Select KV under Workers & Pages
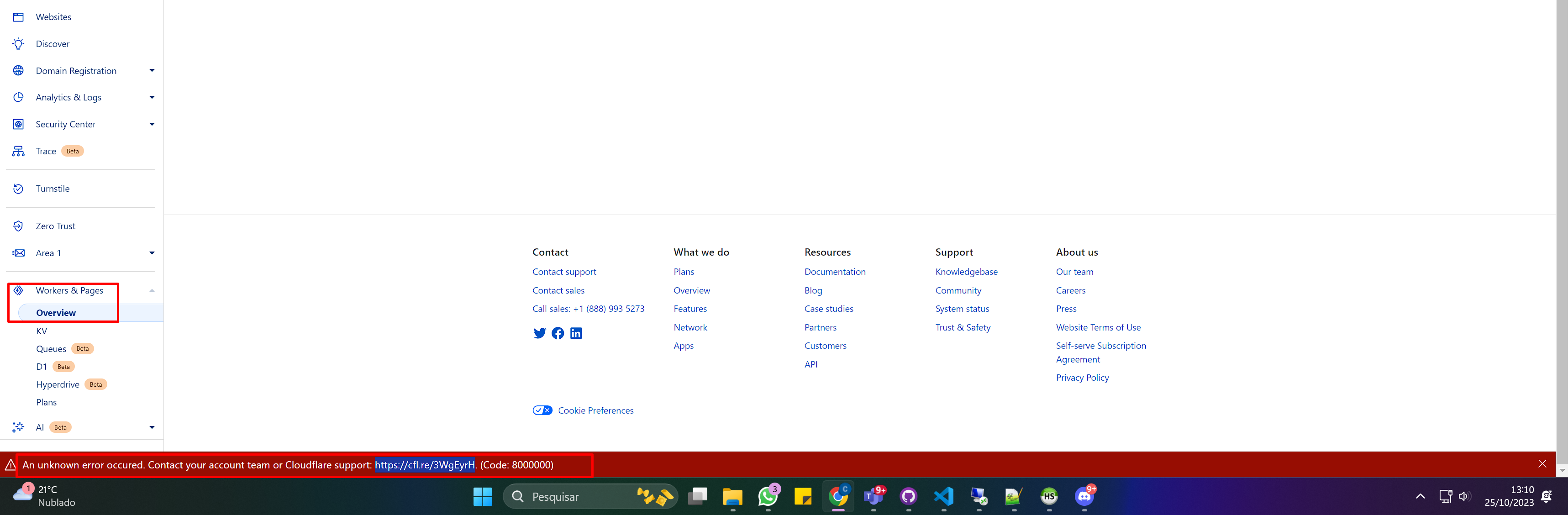Image resolution: width=1568 pixels, height=515 pixels. click(42, 331)
